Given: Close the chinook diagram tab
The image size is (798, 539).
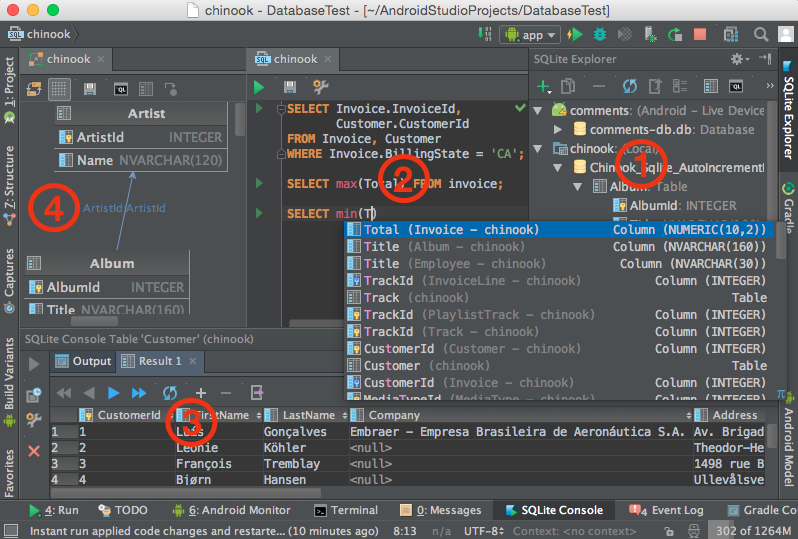Looking at the screenshot, I should click(x=101, y=59).
